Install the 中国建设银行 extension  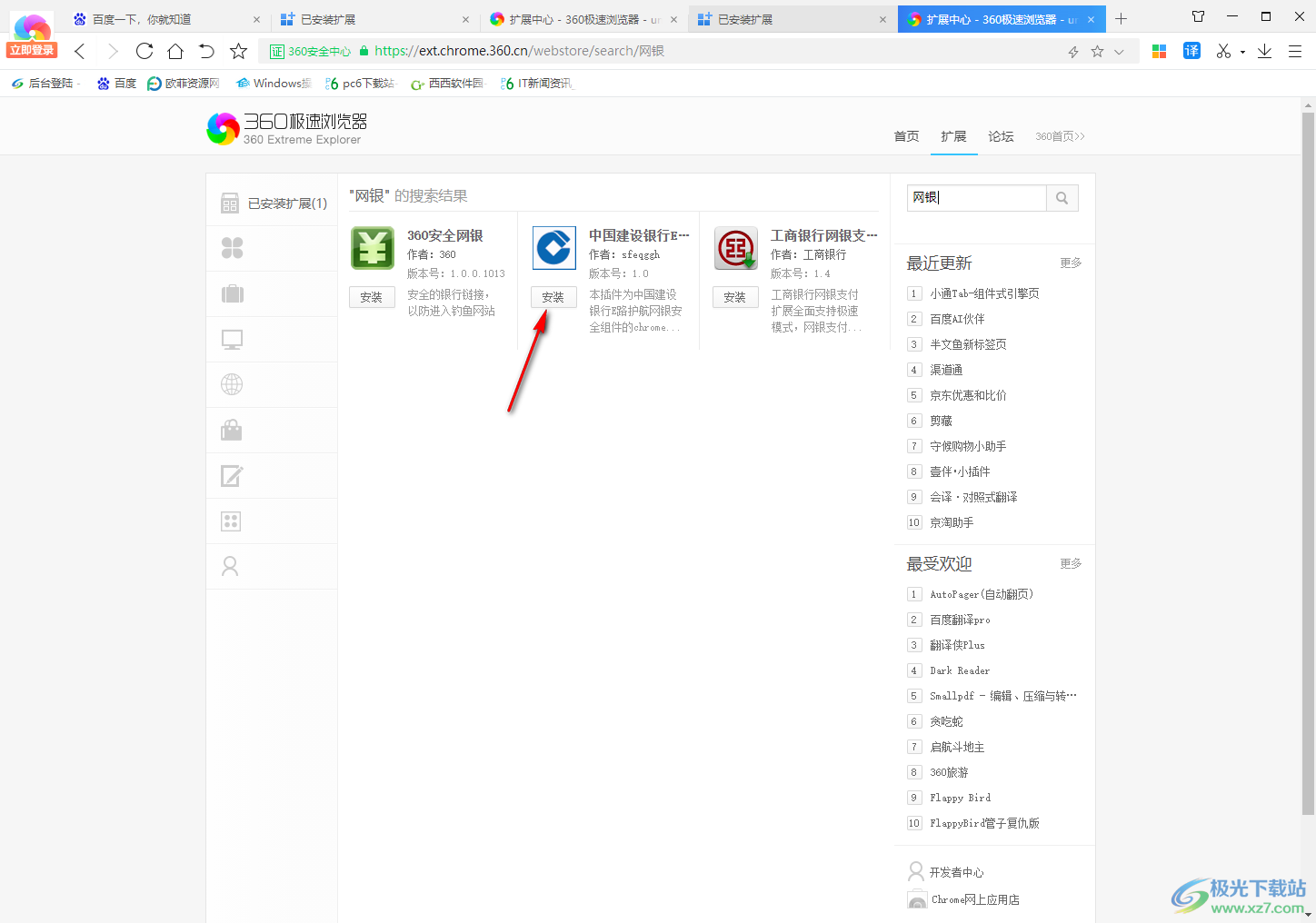tap(553, 297)
